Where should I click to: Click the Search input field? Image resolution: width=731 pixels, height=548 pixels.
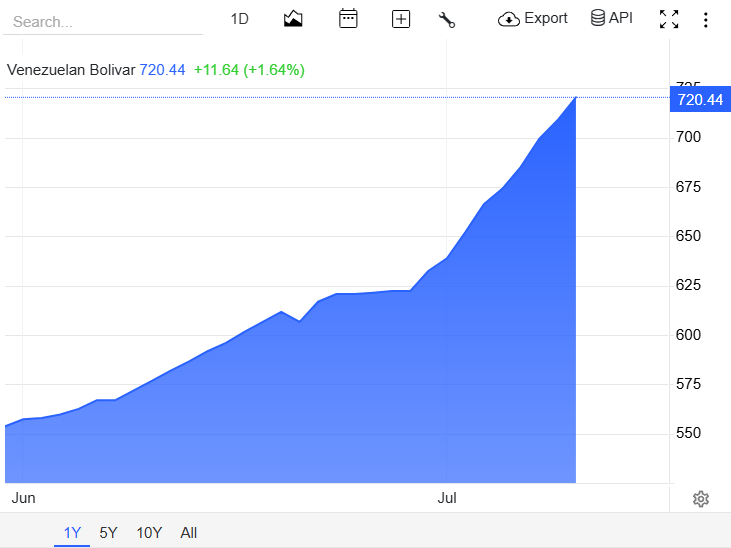click(103, 21)
